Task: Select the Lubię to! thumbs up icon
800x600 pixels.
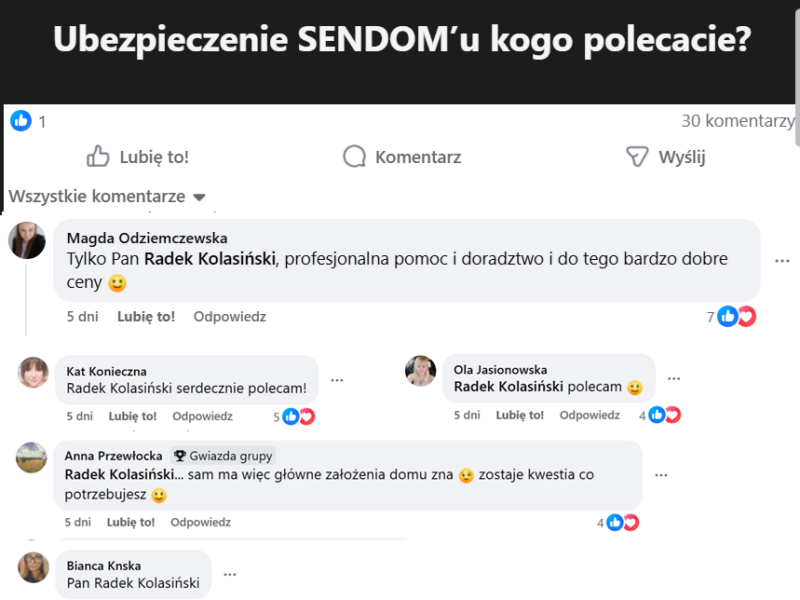Action: tap(98, 157)
